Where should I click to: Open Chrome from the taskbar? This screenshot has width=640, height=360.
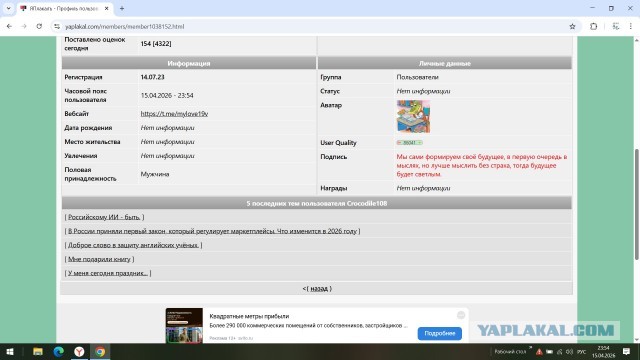coord(100,351)
